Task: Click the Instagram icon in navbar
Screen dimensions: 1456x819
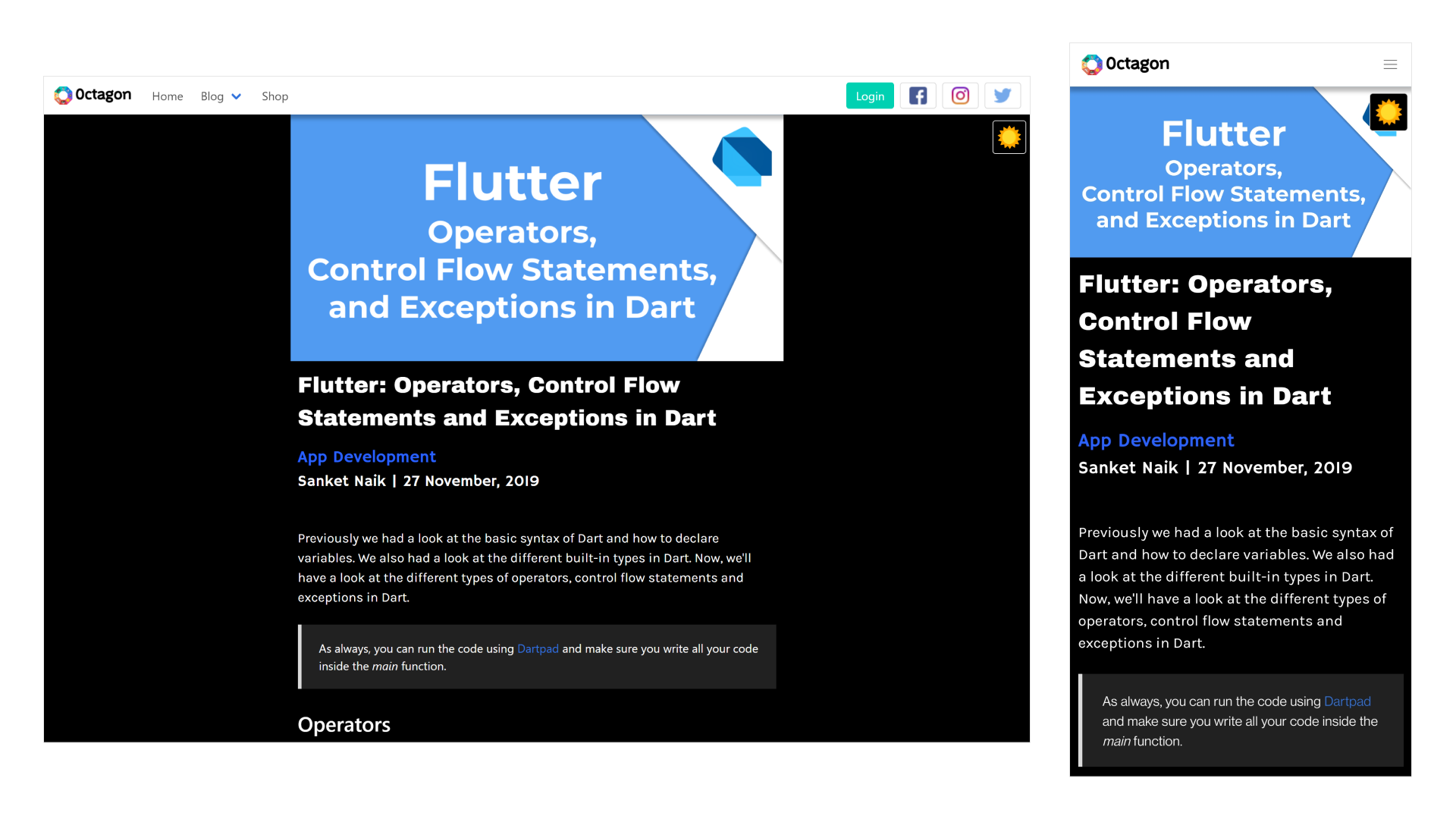Action: (x=960, y=95)
